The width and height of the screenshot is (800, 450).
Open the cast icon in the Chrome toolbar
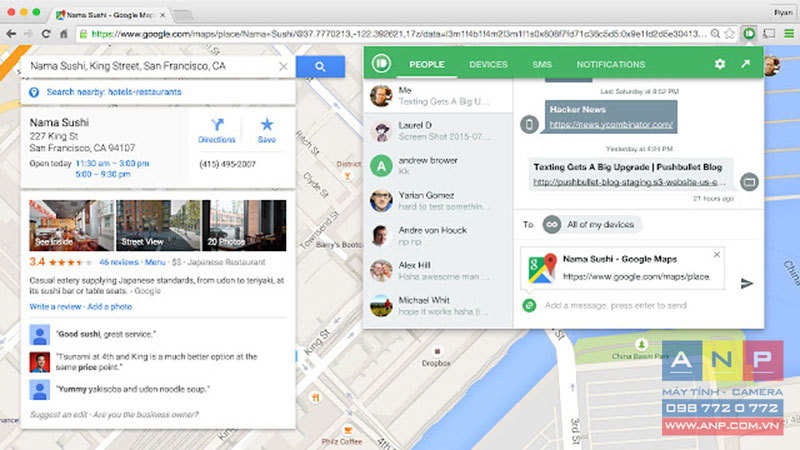click(769, 34)
